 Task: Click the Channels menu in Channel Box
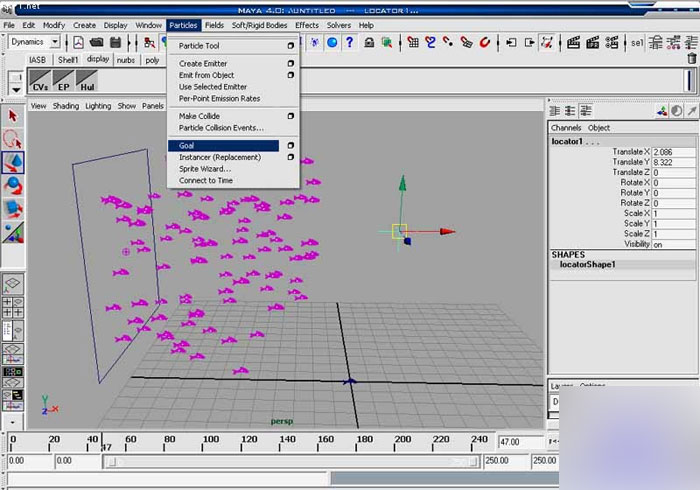click(566, 128)
